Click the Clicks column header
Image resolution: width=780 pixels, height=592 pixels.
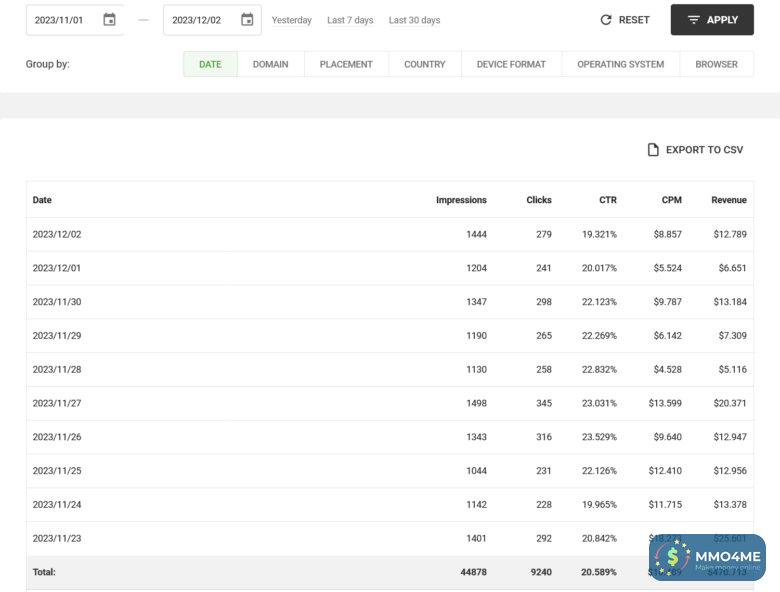[539, 200]
